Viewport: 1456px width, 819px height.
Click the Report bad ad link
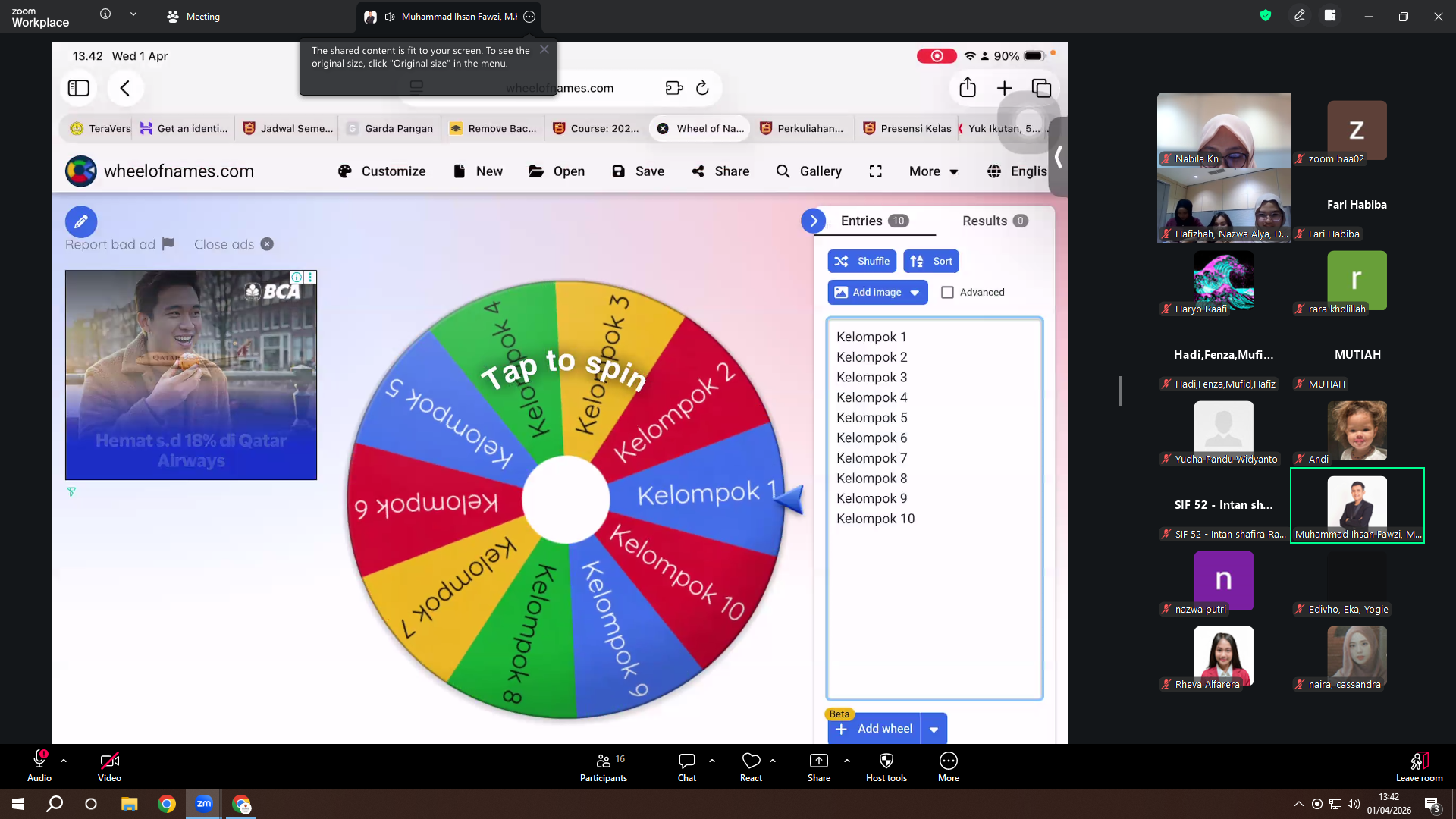point(120,244)
